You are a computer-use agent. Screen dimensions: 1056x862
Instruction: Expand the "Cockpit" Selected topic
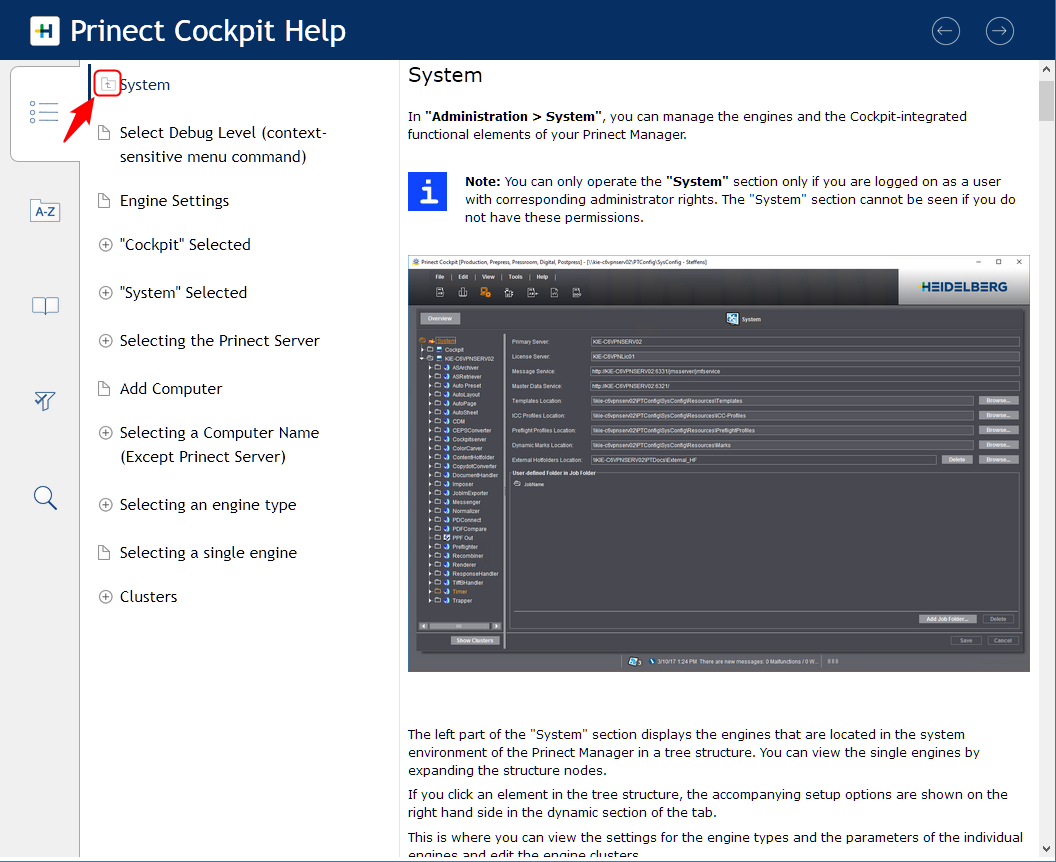point(105,245)
